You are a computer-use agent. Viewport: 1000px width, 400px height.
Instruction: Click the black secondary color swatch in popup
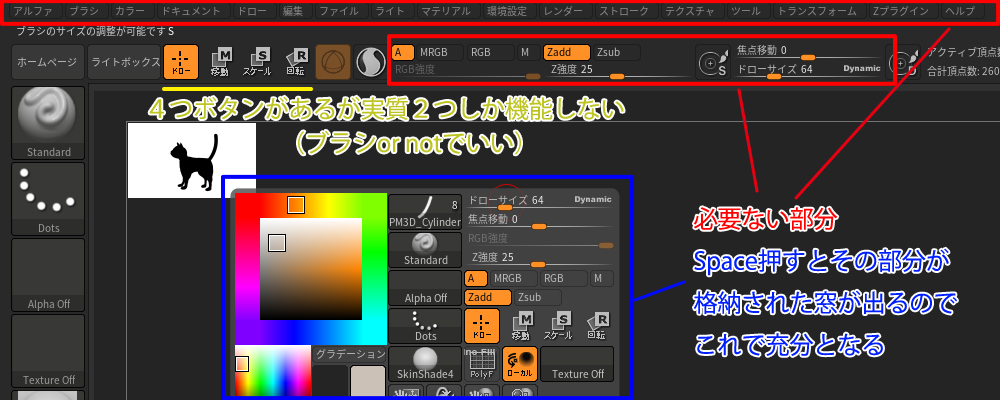[x=330, y=381]
